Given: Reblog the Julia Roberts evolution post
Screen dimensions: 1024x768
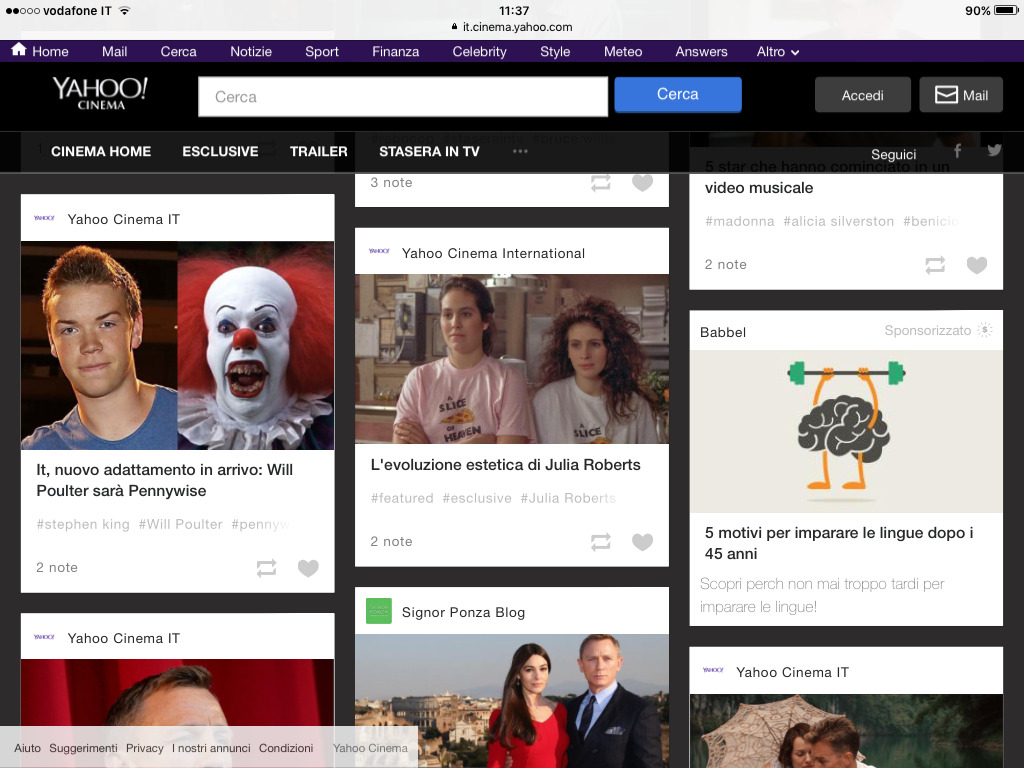Looking at the screenshot, I should click(x=600, y=542).
